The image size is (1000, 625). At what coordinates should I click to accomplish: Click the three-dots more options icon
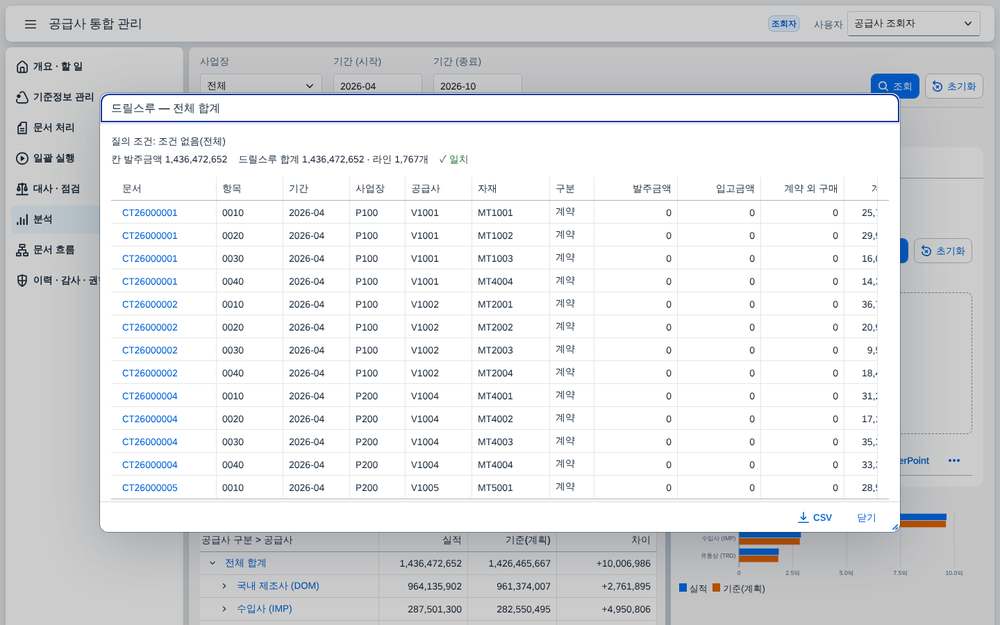(x=954, y=460)
